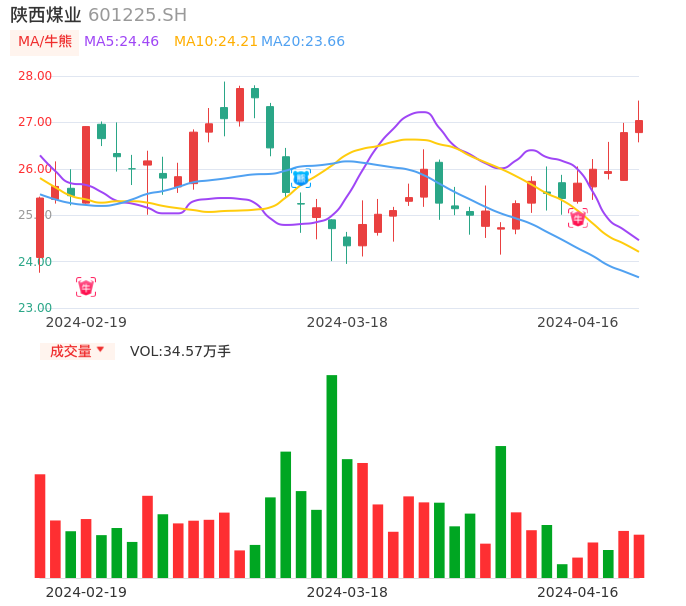Click the 2024-03-18 date label under candlesticks
686x606 pixels.
(x=347, y=322)
